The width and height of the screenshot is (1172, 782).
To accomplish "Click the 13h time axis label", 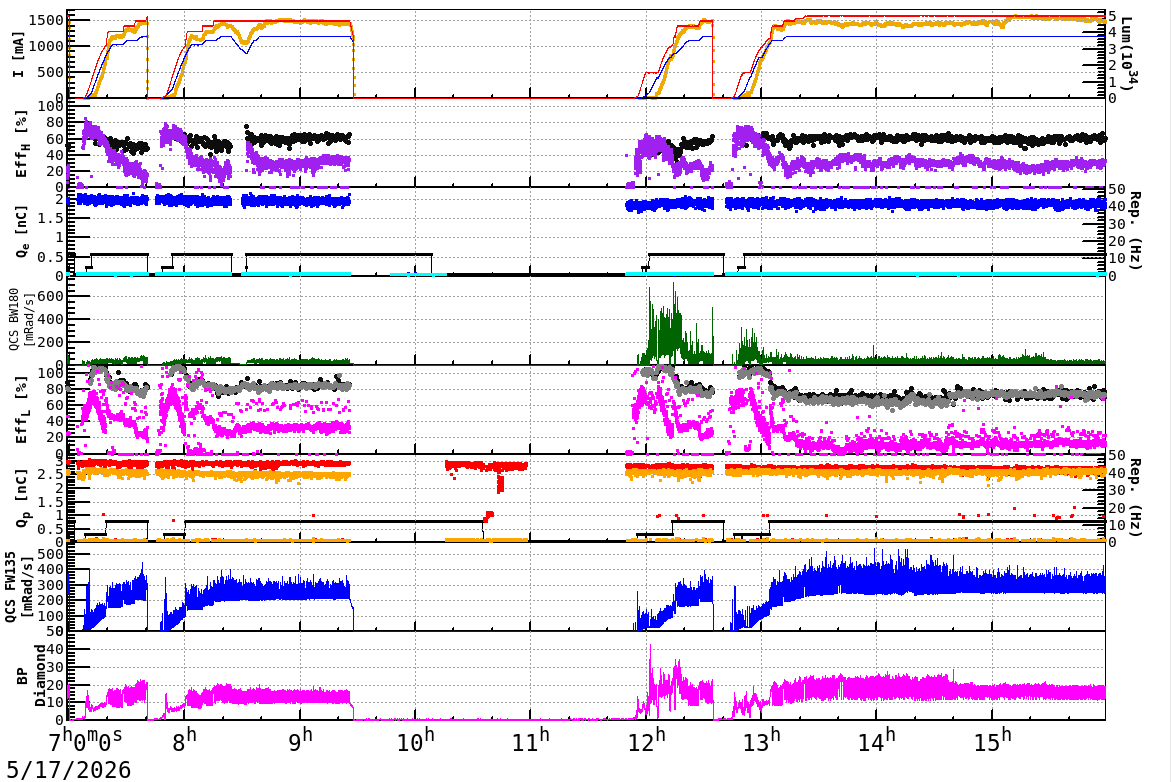I will (x=760, y=739).
